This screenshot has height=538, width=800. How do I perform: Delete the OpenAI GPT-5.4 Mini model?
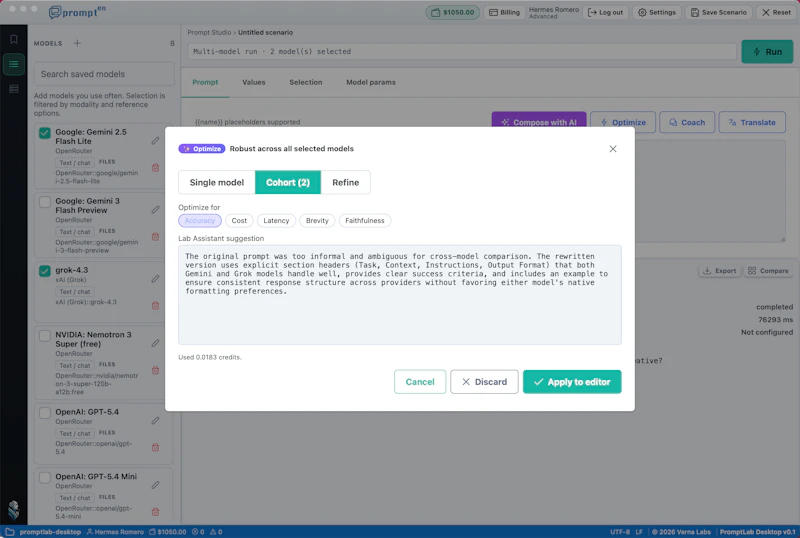(155, 511)
